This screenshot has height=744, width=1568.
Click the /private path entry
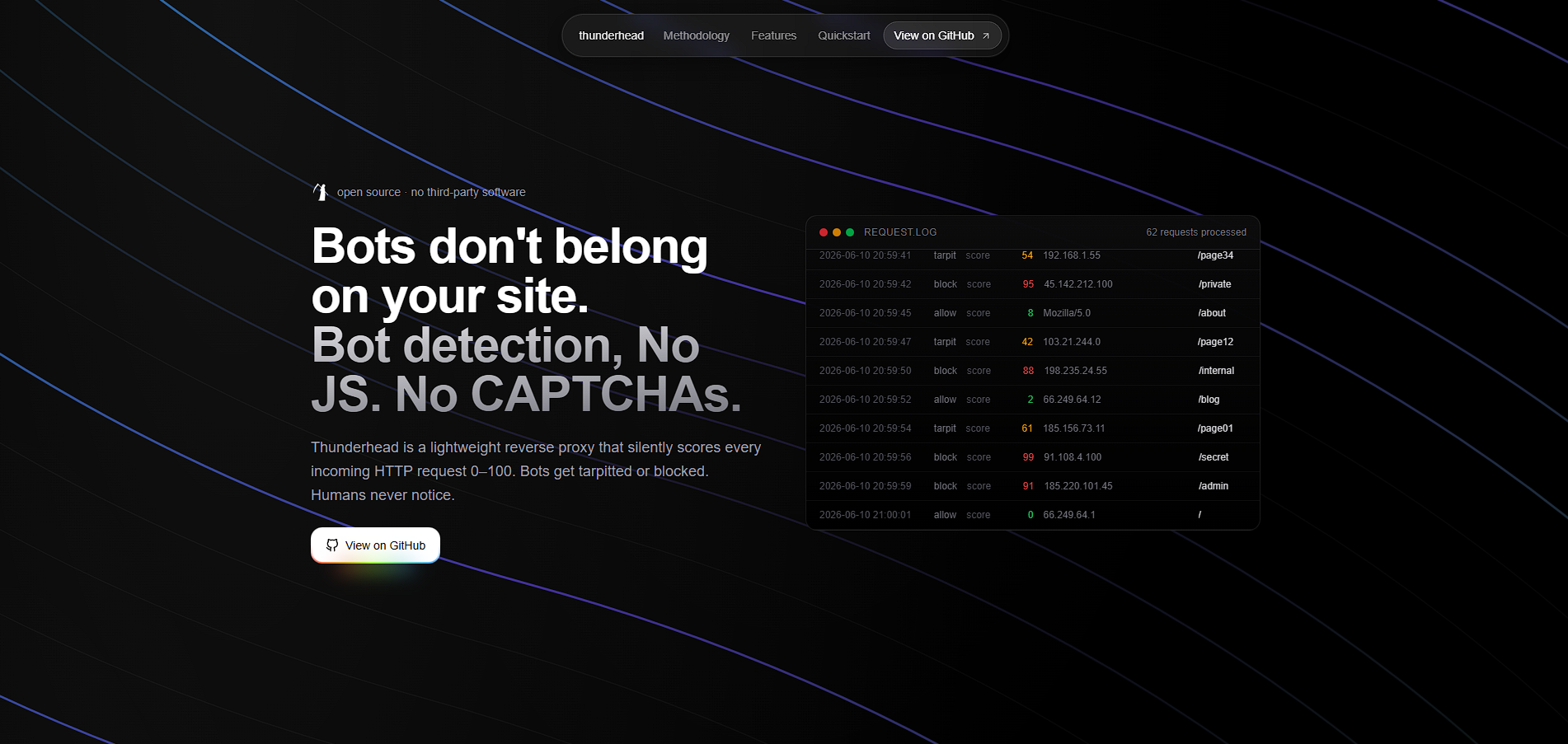pyautogui.click(x=1215, y=284)
